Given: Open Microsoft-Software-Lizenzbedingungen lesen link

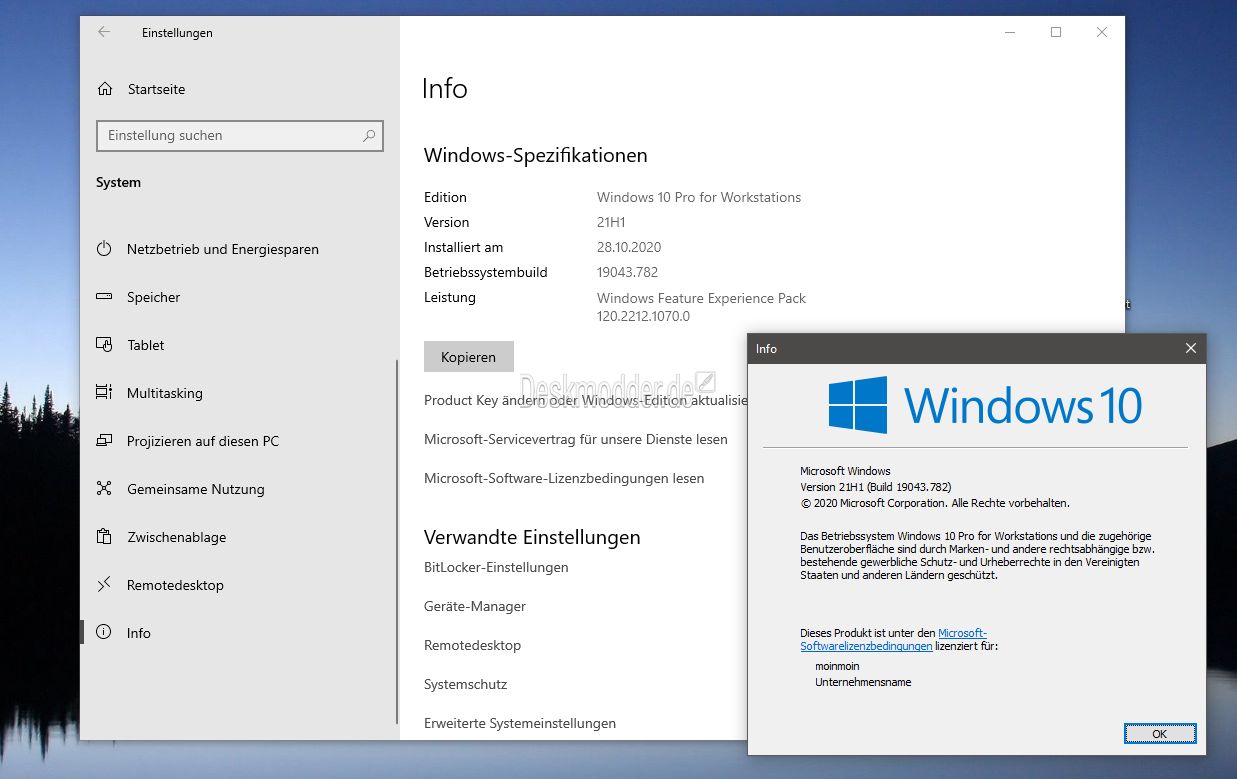Looking at the screenshot, I should (x=564, y=478).
